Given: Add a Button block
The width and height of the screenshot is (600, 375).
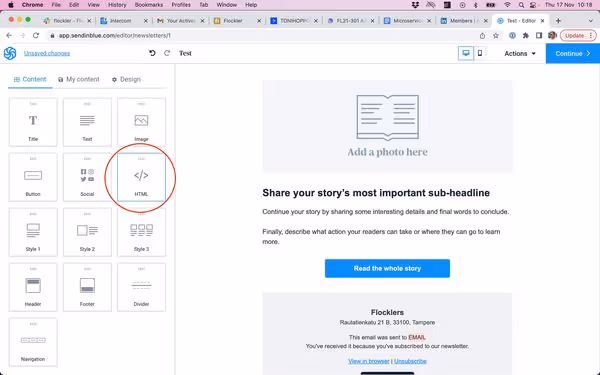Looking at the screenshot, I should (33, 177).
